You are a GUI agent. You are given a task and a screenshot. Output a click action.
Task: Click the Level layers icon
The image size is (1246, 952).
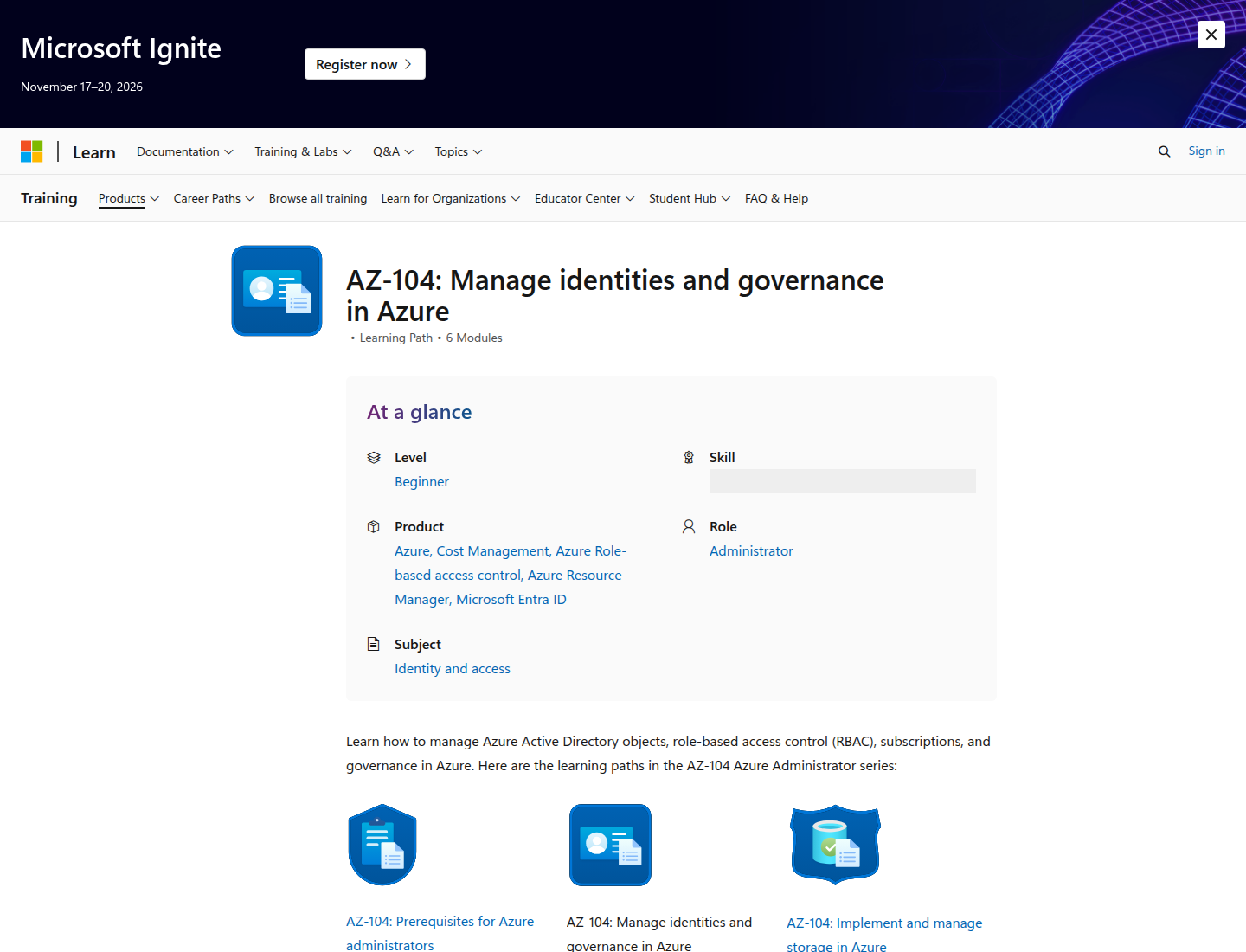coord(374,457)
